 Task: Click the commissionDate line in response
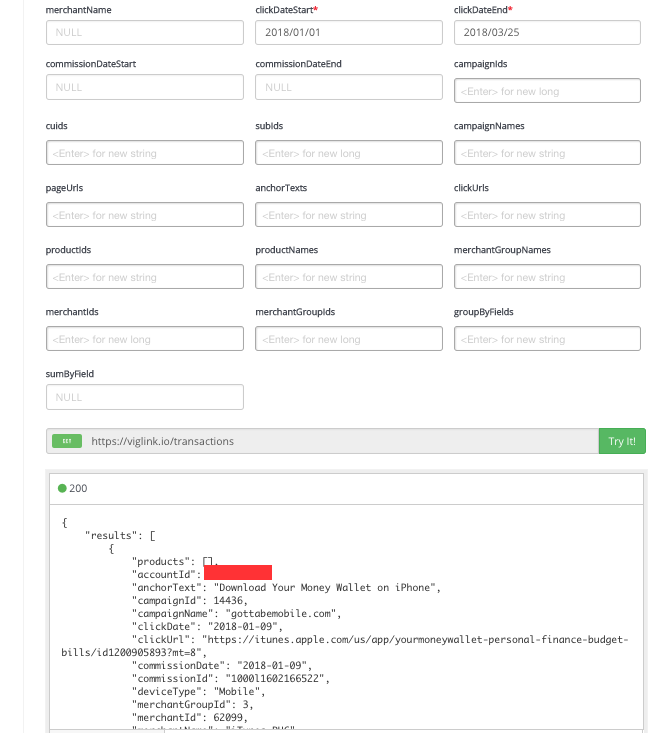(222, 665)
